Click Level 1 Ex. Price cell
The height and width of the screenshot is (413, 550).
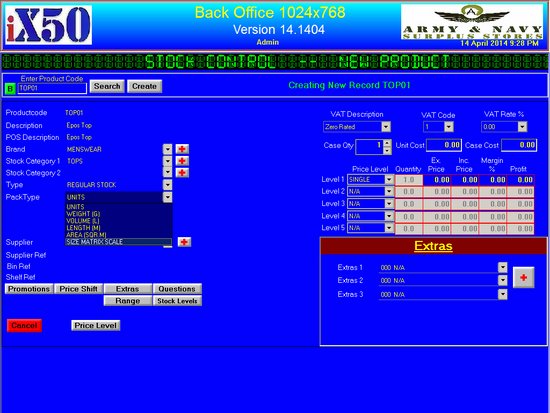[x=437, y=180]
